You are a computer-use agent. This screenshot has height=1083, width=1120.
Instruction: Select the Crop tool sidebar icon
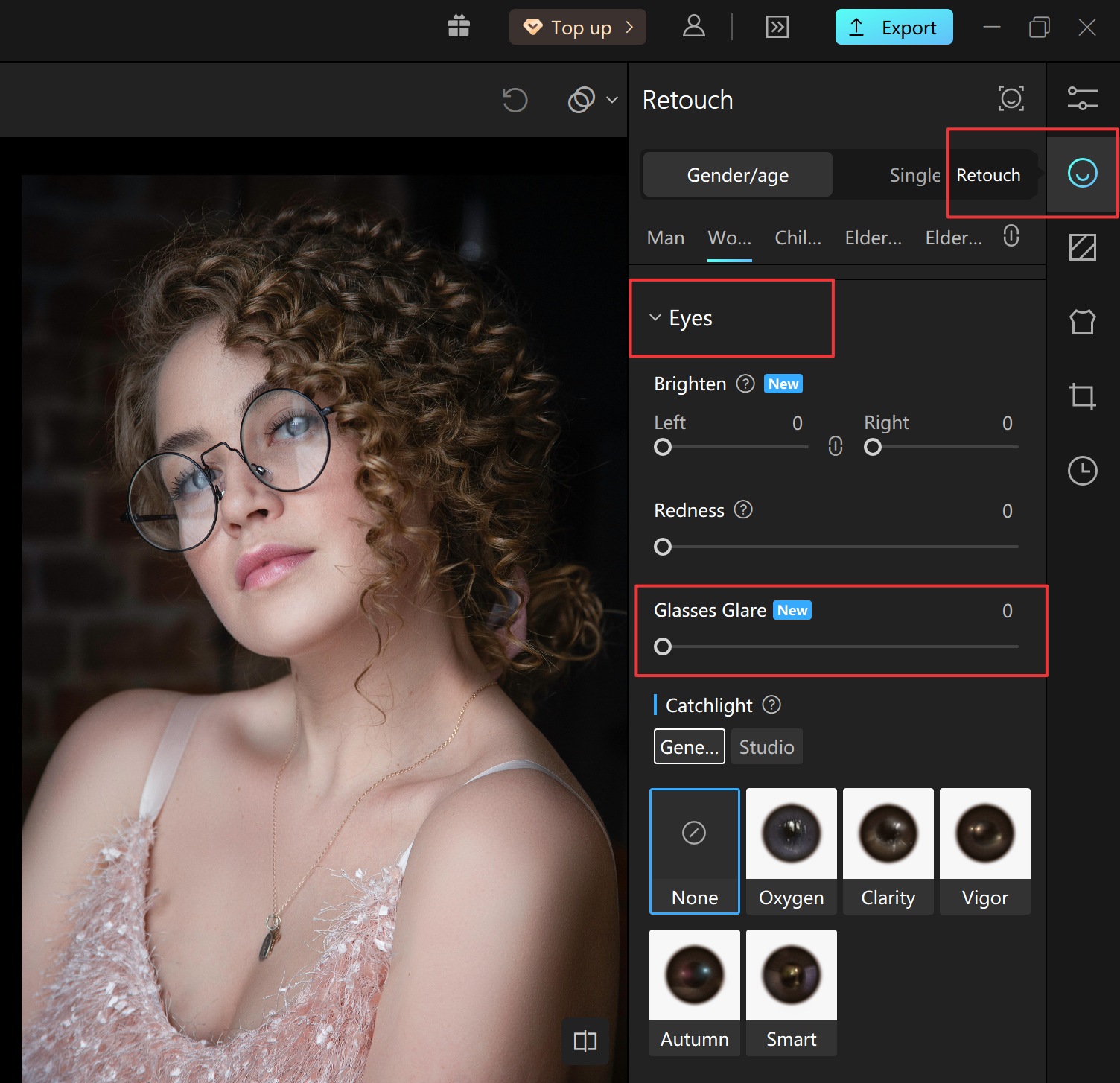click(x=1082, y=396)
